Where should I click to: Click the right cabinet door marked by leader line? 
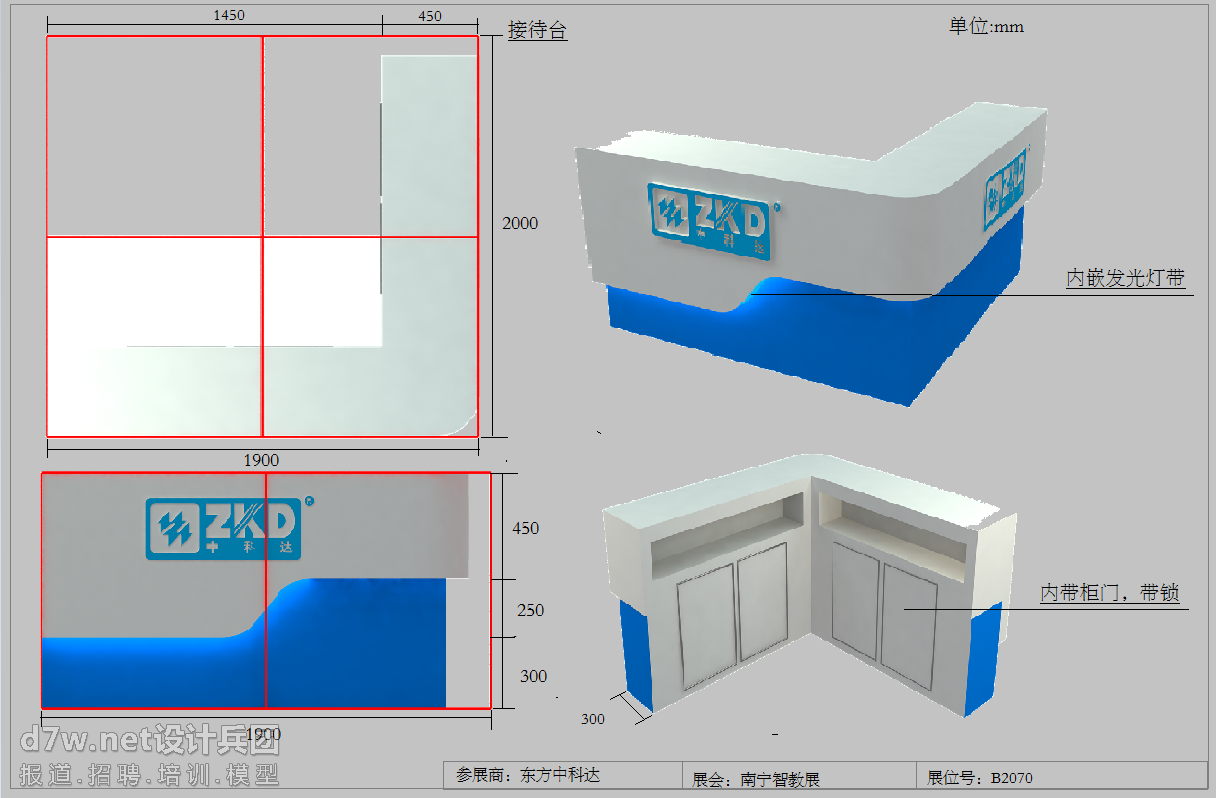click(x=908, y=625)
